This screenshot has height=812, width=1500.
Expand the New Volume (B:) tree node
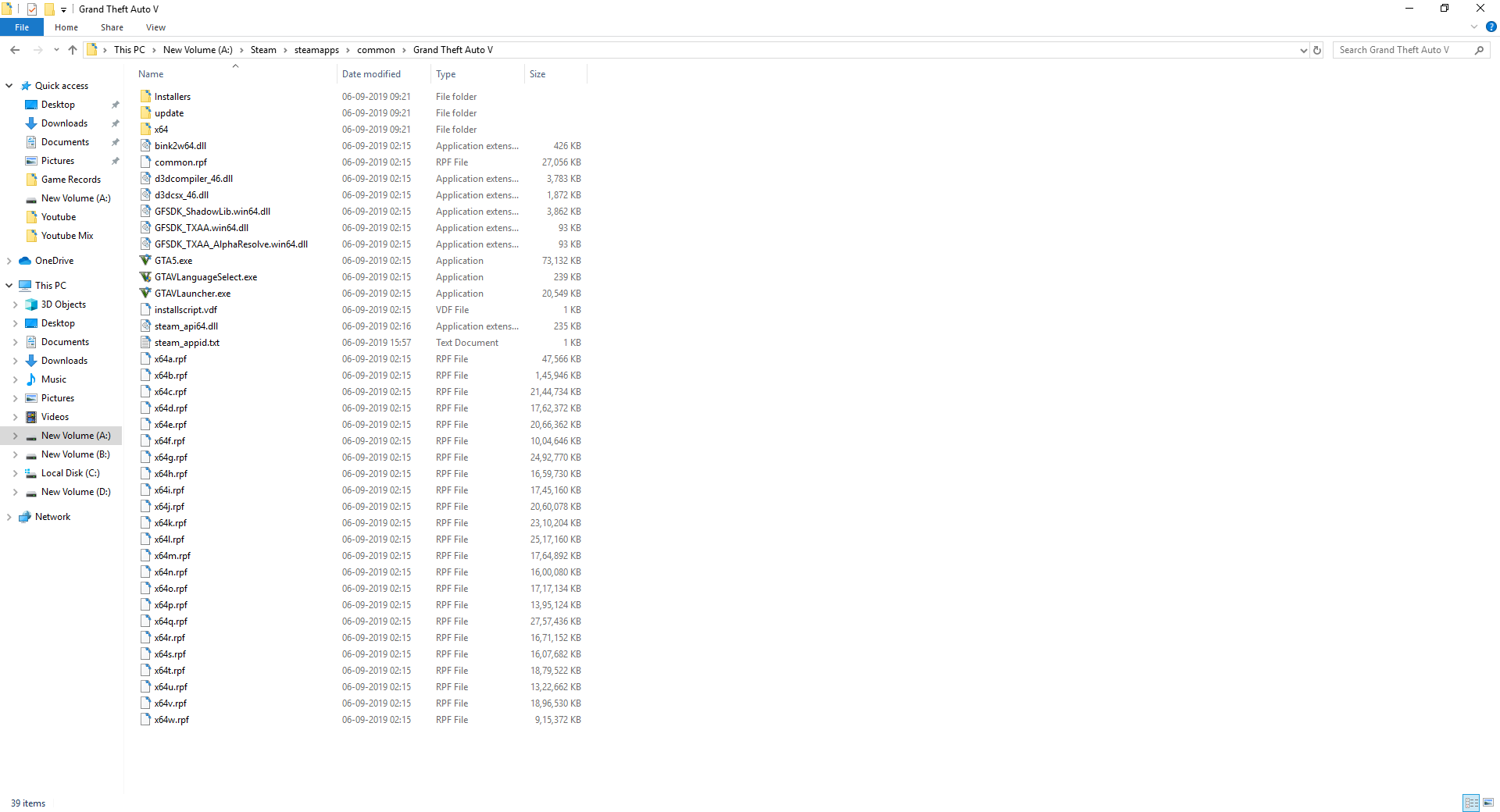[x=16, y=454]
